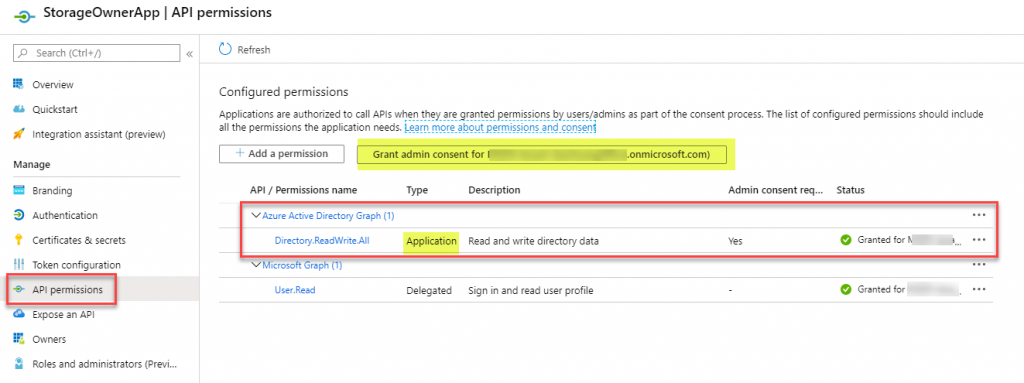This screenshot has height=383, width=1024.
Task: Open Integration assistant rocket icon
Action: 18,134
